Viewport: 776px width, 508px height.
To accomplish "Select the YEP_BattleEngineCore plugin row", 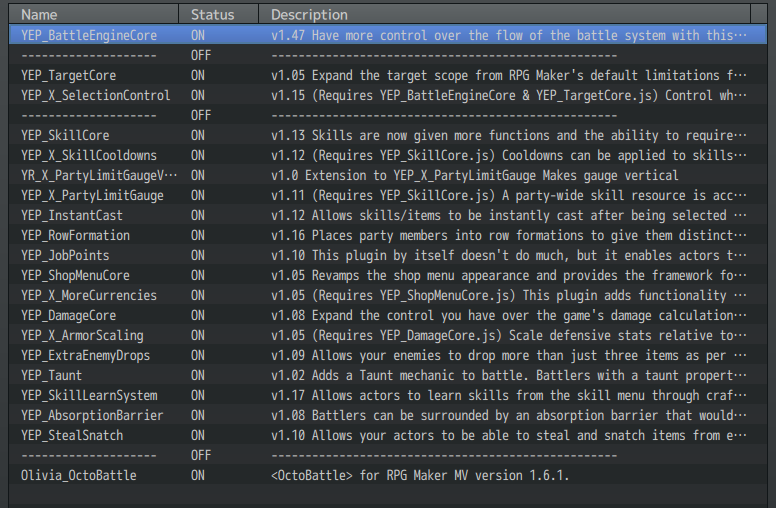I will 388,35.
